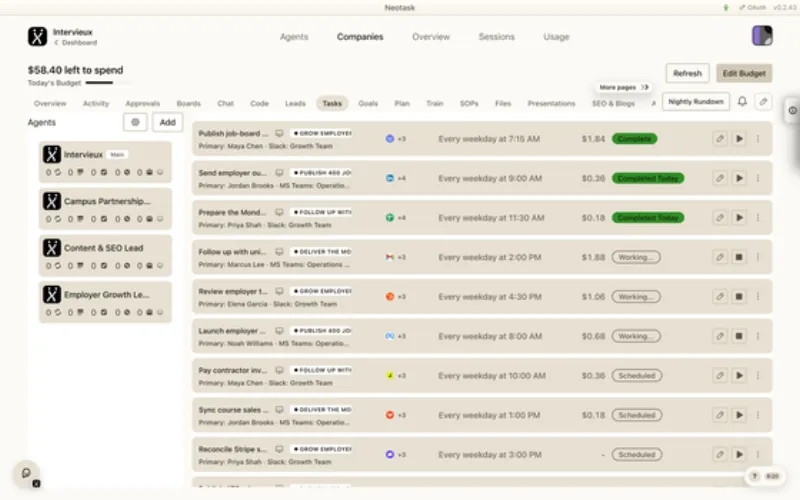This screenshot has width=800, height=500.
Task: Stop the Follow up with uni... task
Action: pos(739,257)
